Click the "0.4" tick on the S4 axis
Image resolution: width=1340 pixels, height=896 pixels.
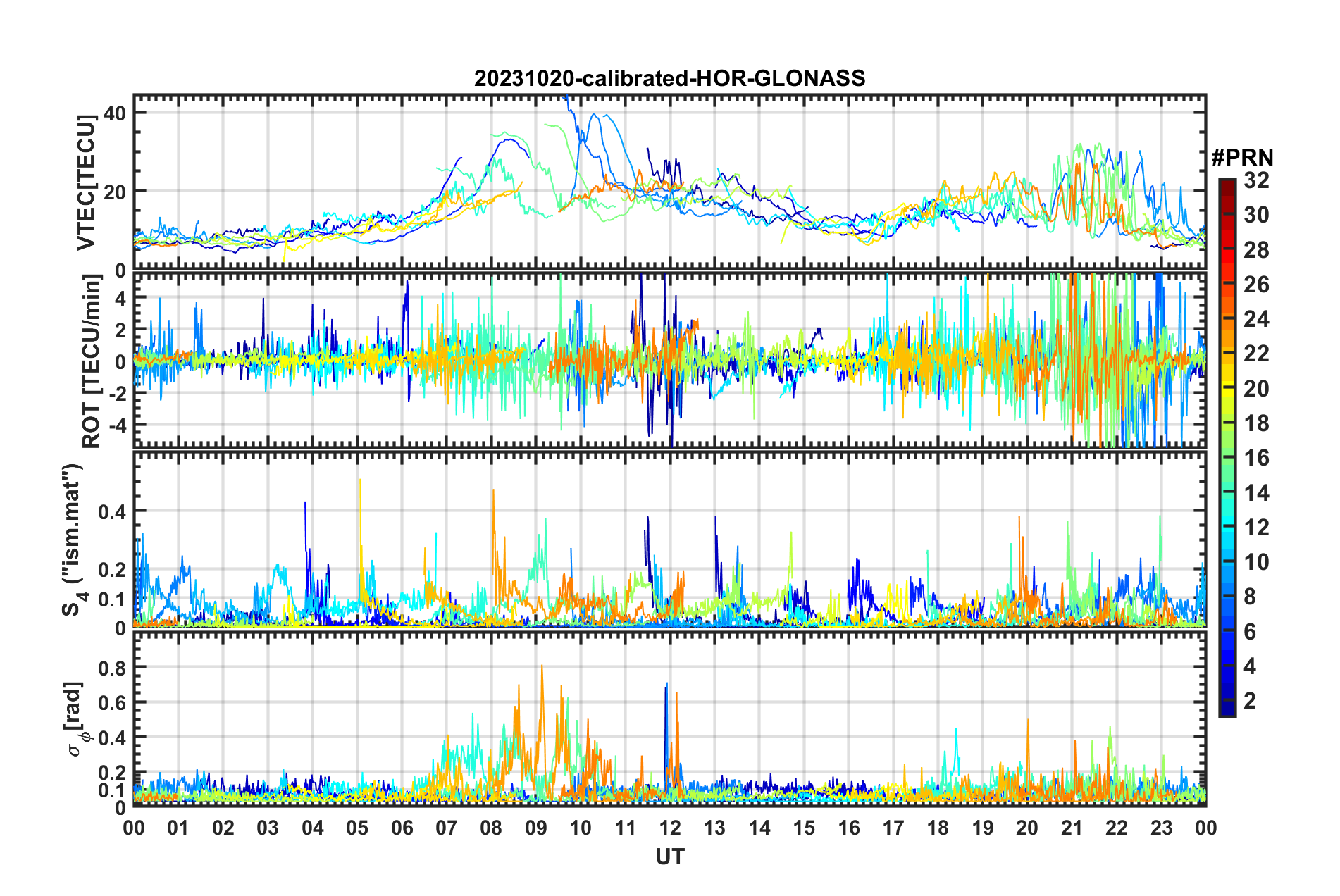click(112, 511)
